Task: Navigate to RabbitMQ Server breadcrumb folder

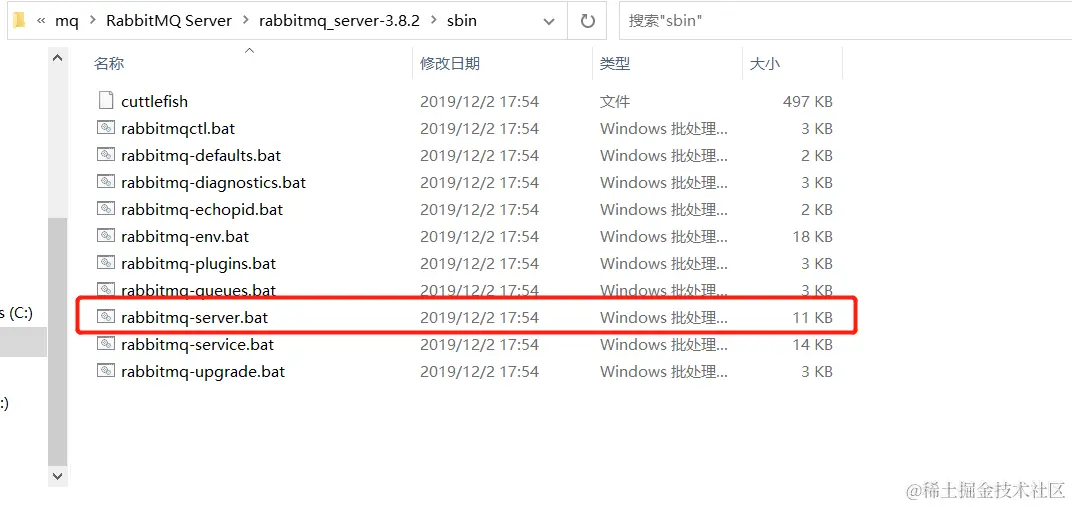Action: point(169,20)
